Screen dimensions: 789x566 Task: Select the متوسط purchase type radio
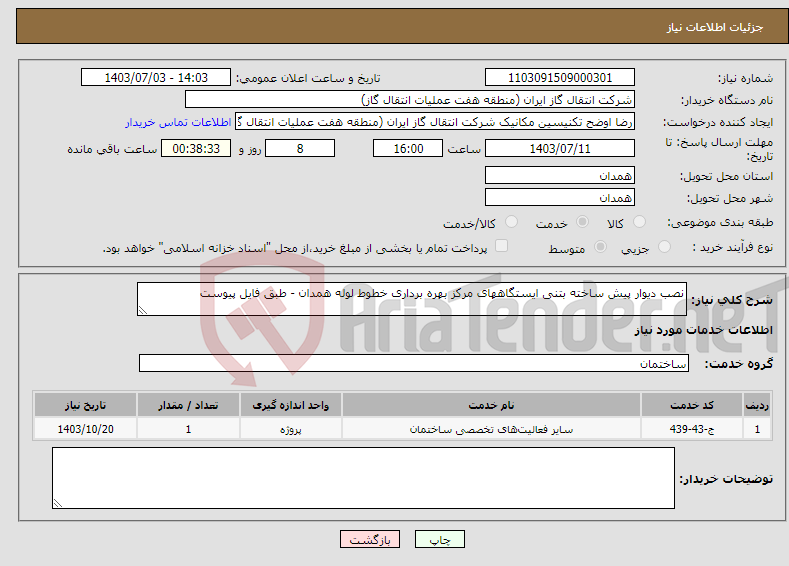(600, 247)
